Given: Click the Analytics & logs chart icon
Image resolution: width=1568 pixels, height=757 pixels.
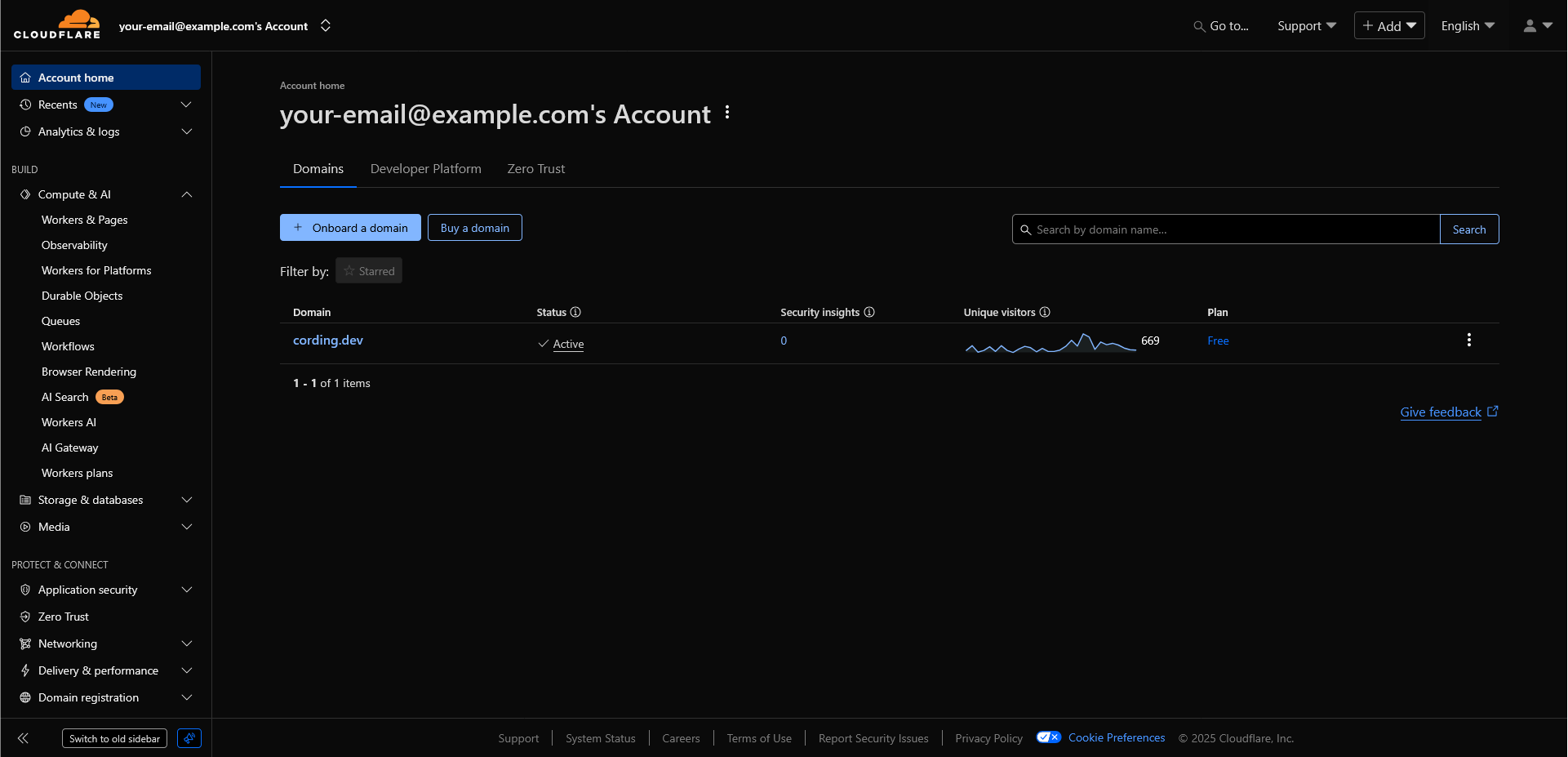Looking at the screenshot, I should [x=25, y=131].
